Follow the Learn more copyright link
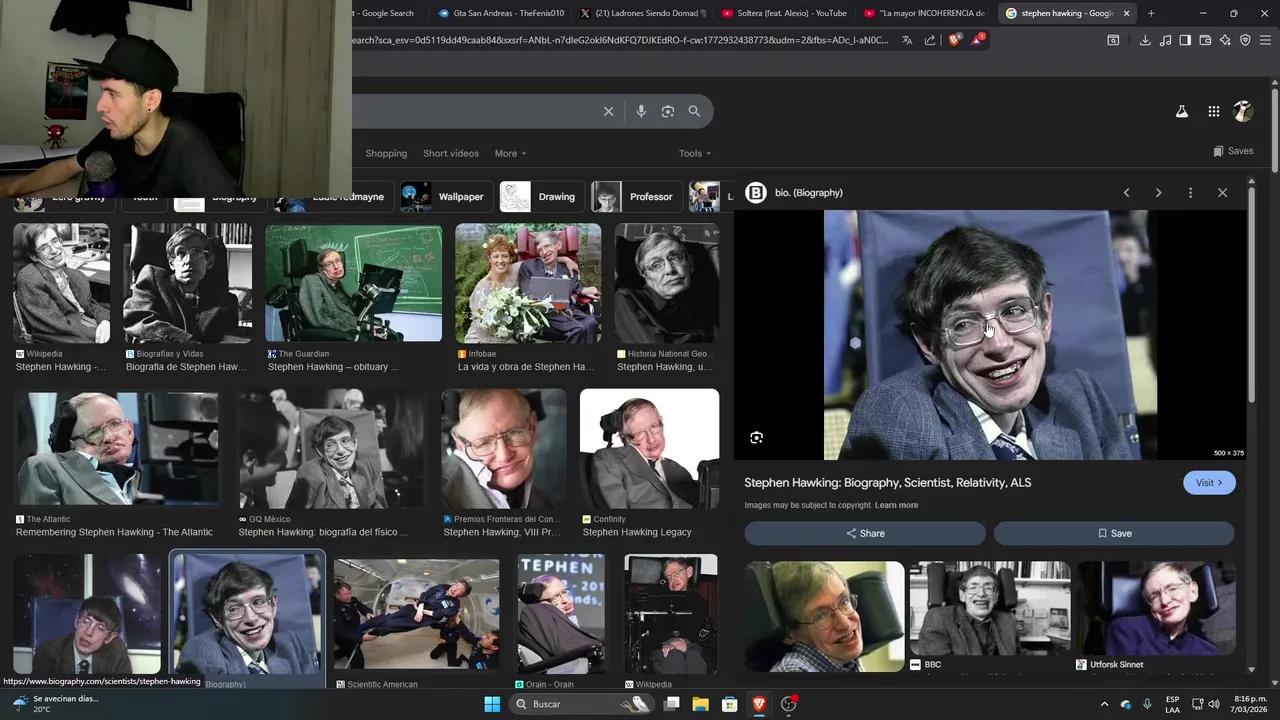 896,505
